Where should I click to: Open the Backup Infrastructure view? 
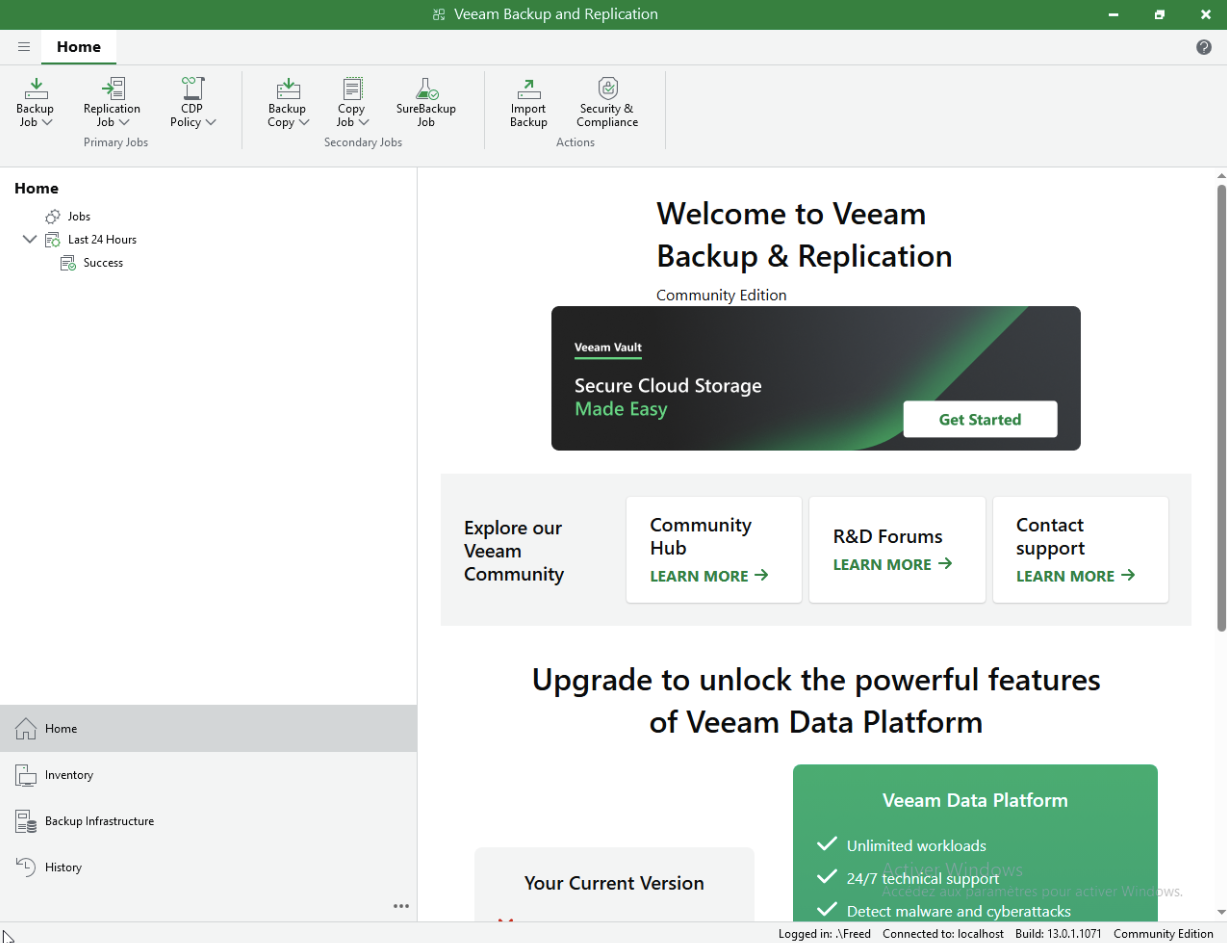pyautogui.click(x=99, y=821)
